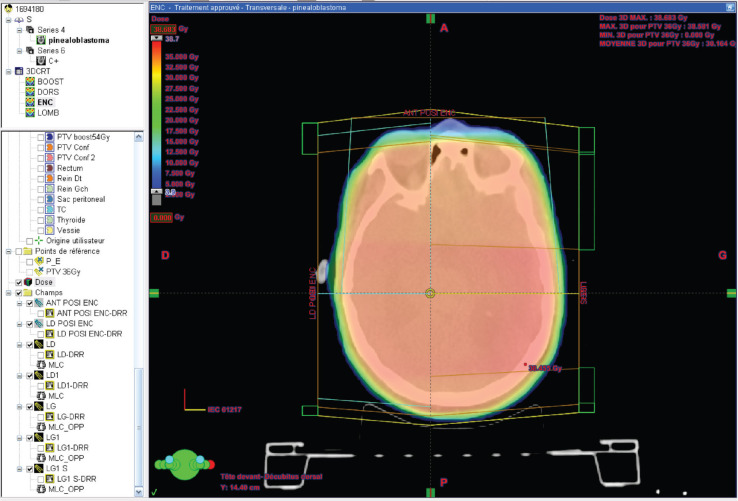Click the LOMB plan icon
Viewport: 738px width, 501px height.
(x=30, y=113)
